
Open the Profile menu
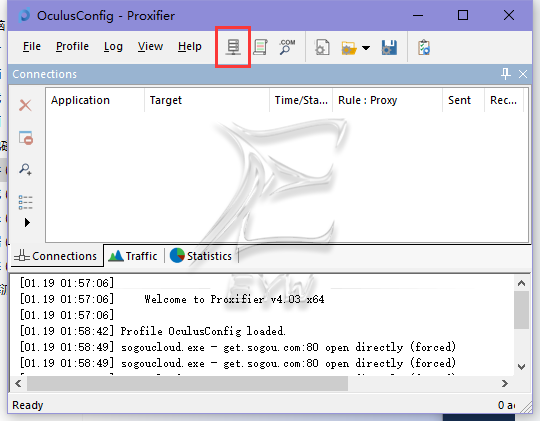(x=72, y=46)
